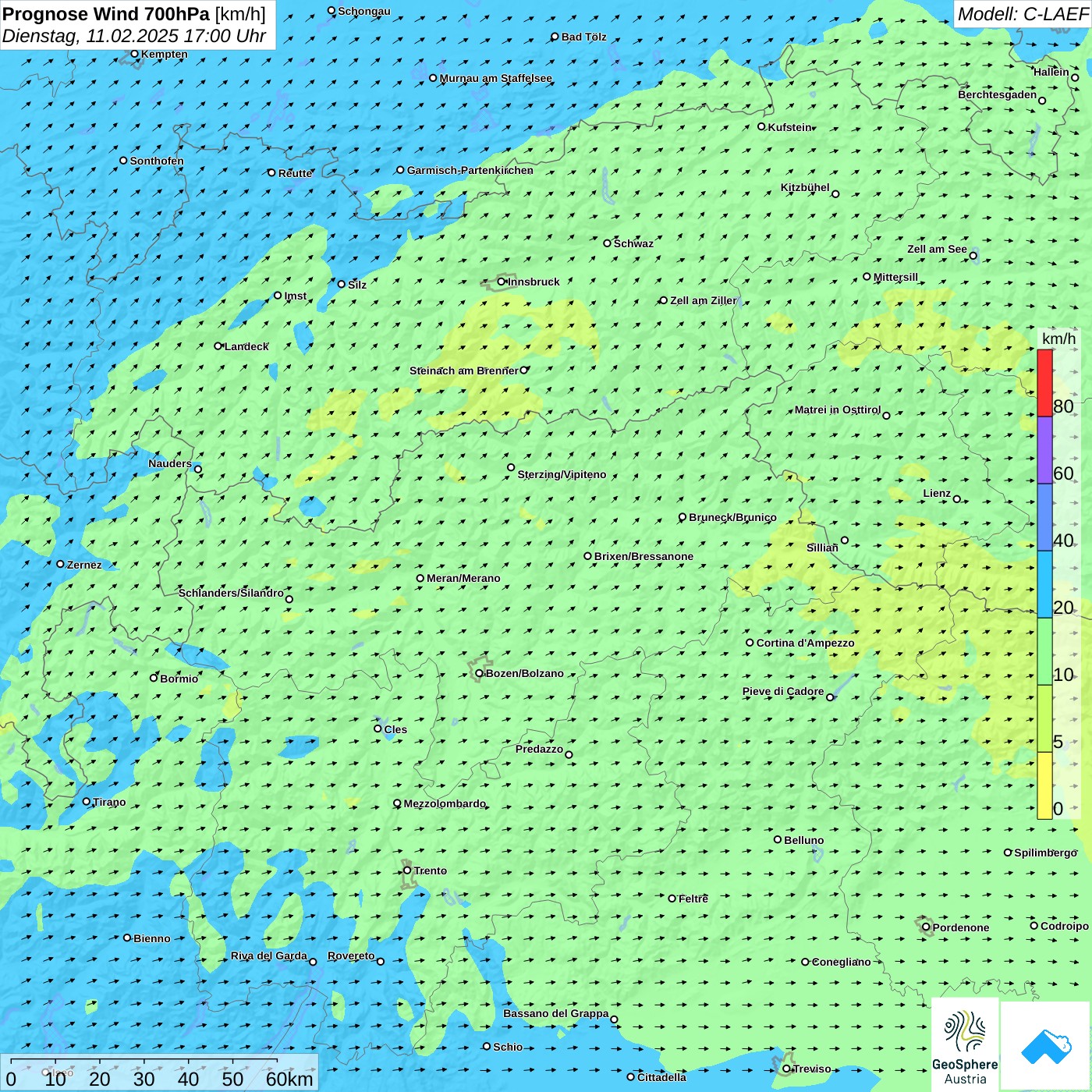Screen dimensions: 1092x1092
Task: Select the Innsbruck city marker
Action: point(502,282)
